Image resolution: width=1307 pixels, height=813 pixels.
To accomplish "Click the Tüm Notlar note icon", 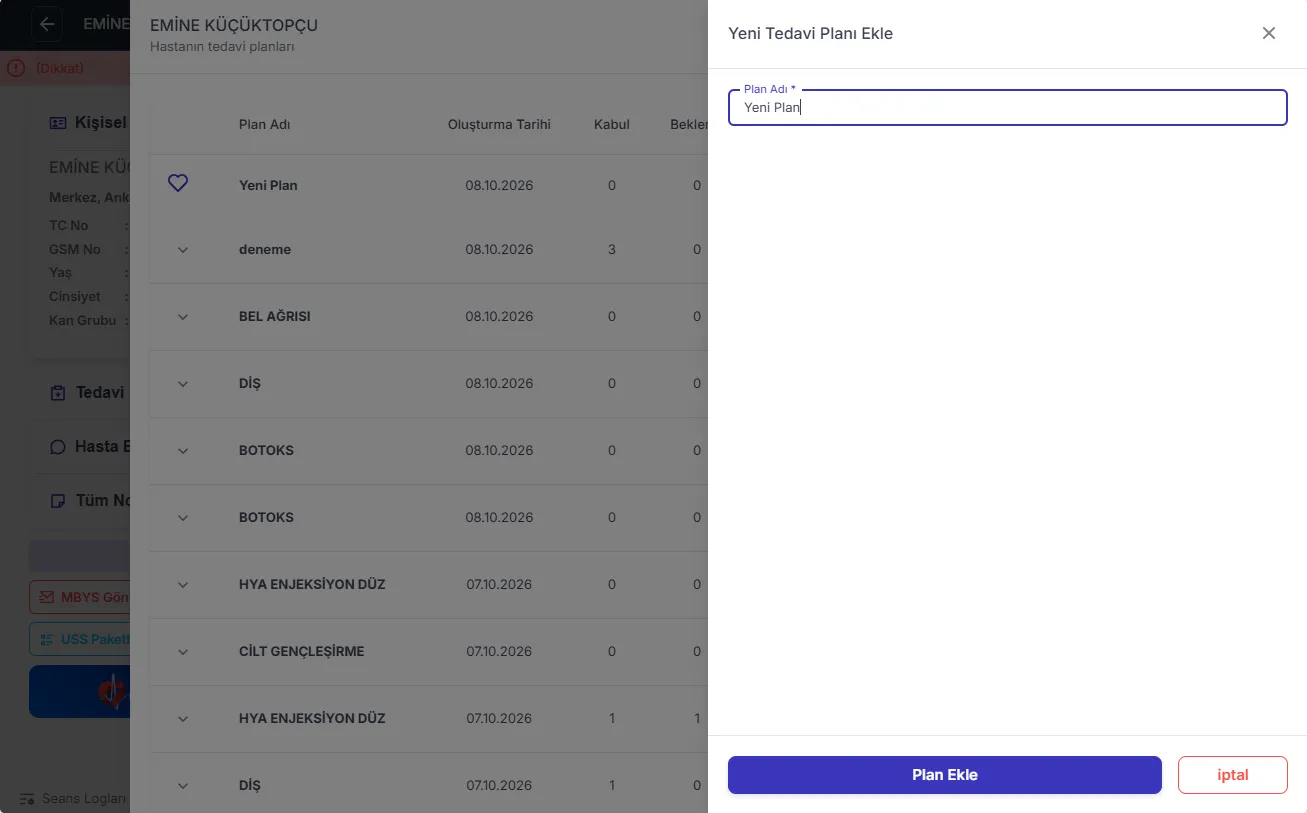I will tap(58, 500).
